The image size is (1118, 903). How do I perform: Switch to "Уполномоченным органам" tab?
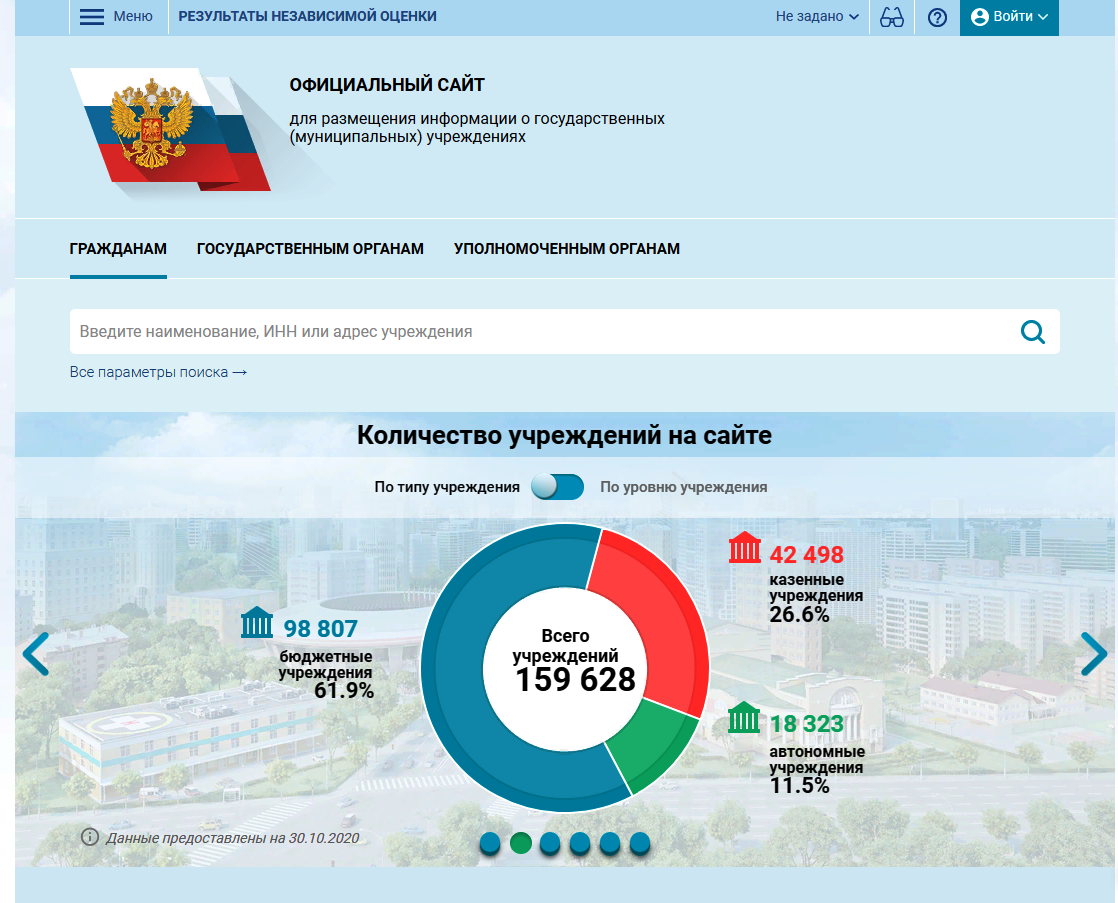coord(566,249)
